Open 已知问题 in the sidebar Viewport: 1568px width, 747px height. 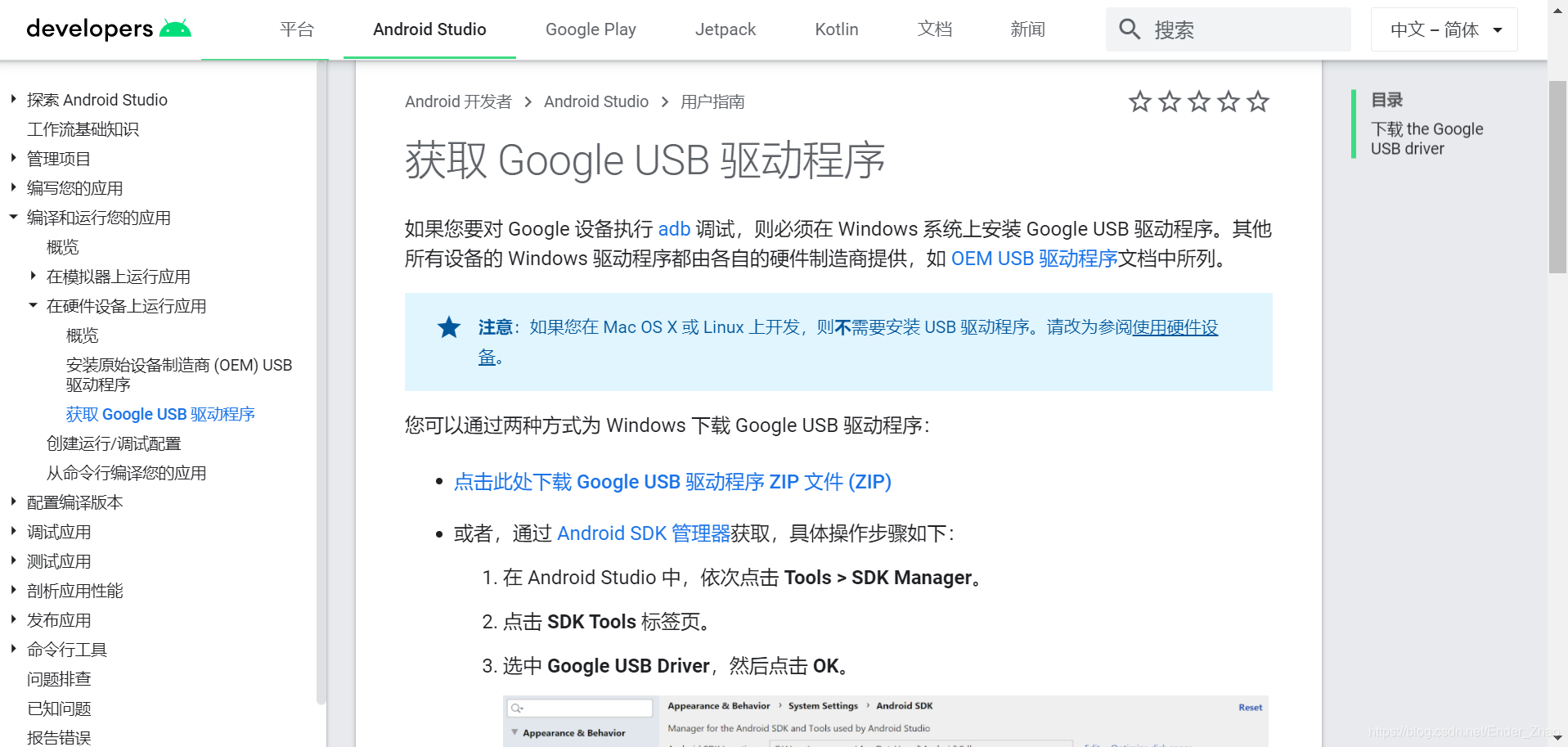point(59,709)
